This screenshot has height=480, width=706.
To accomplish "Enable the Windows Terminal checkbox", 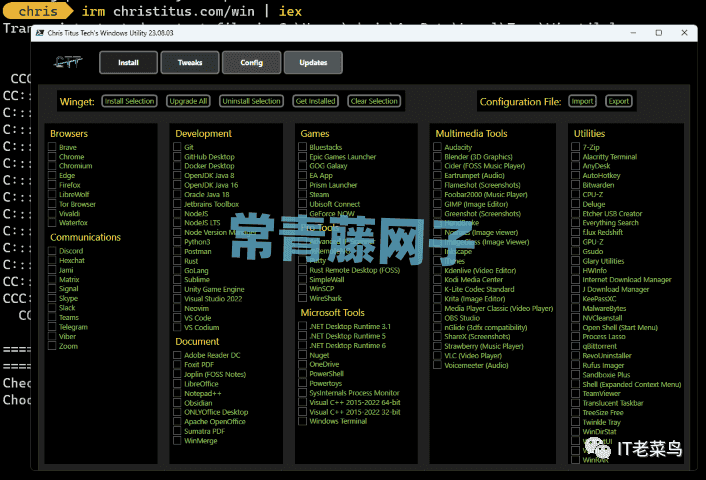I will coord(303,421).
